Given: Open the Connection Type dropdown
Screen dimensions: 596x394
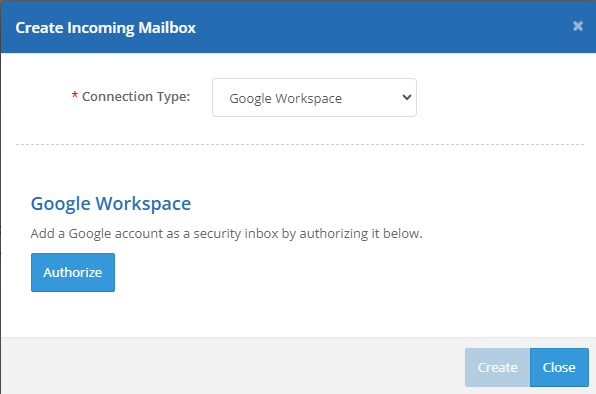Looking at the screenshot, I should click(314, 98).
